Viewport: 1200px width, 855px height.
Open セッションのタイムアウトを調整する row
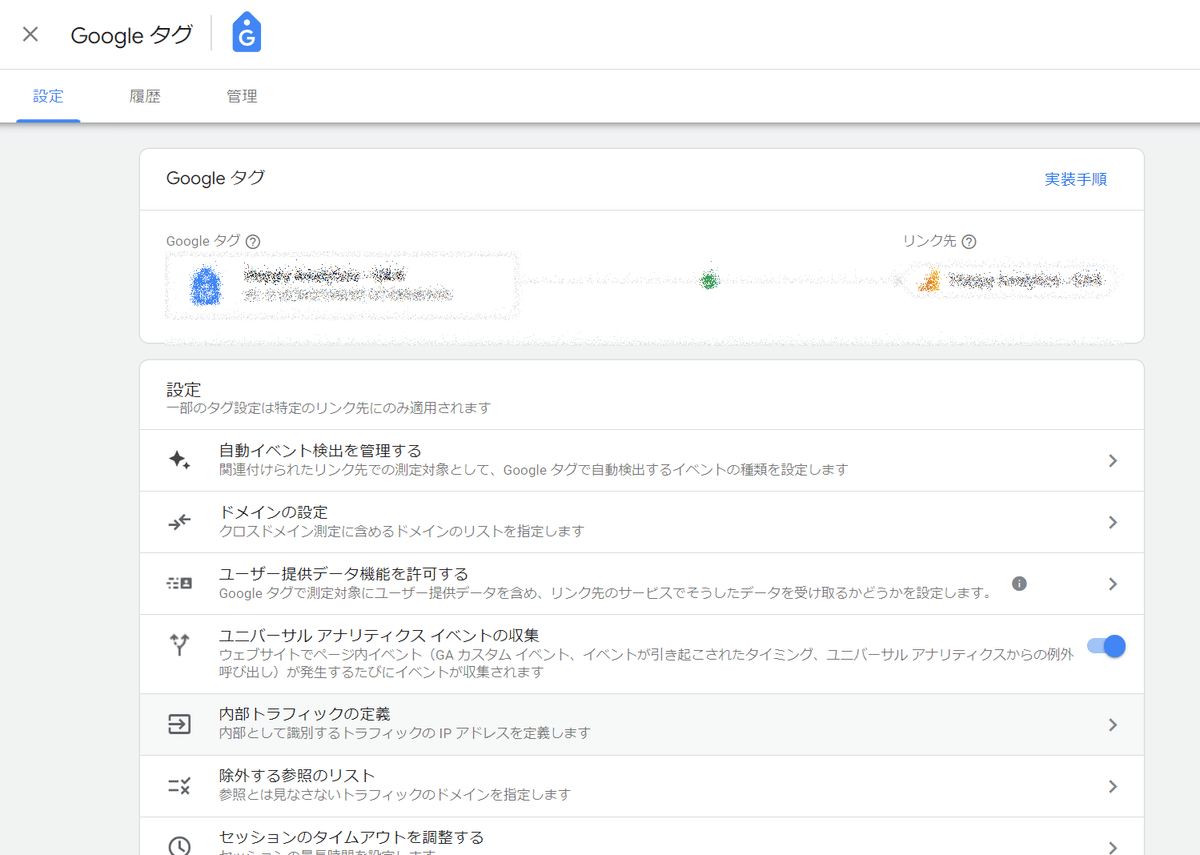coord(641,836)
